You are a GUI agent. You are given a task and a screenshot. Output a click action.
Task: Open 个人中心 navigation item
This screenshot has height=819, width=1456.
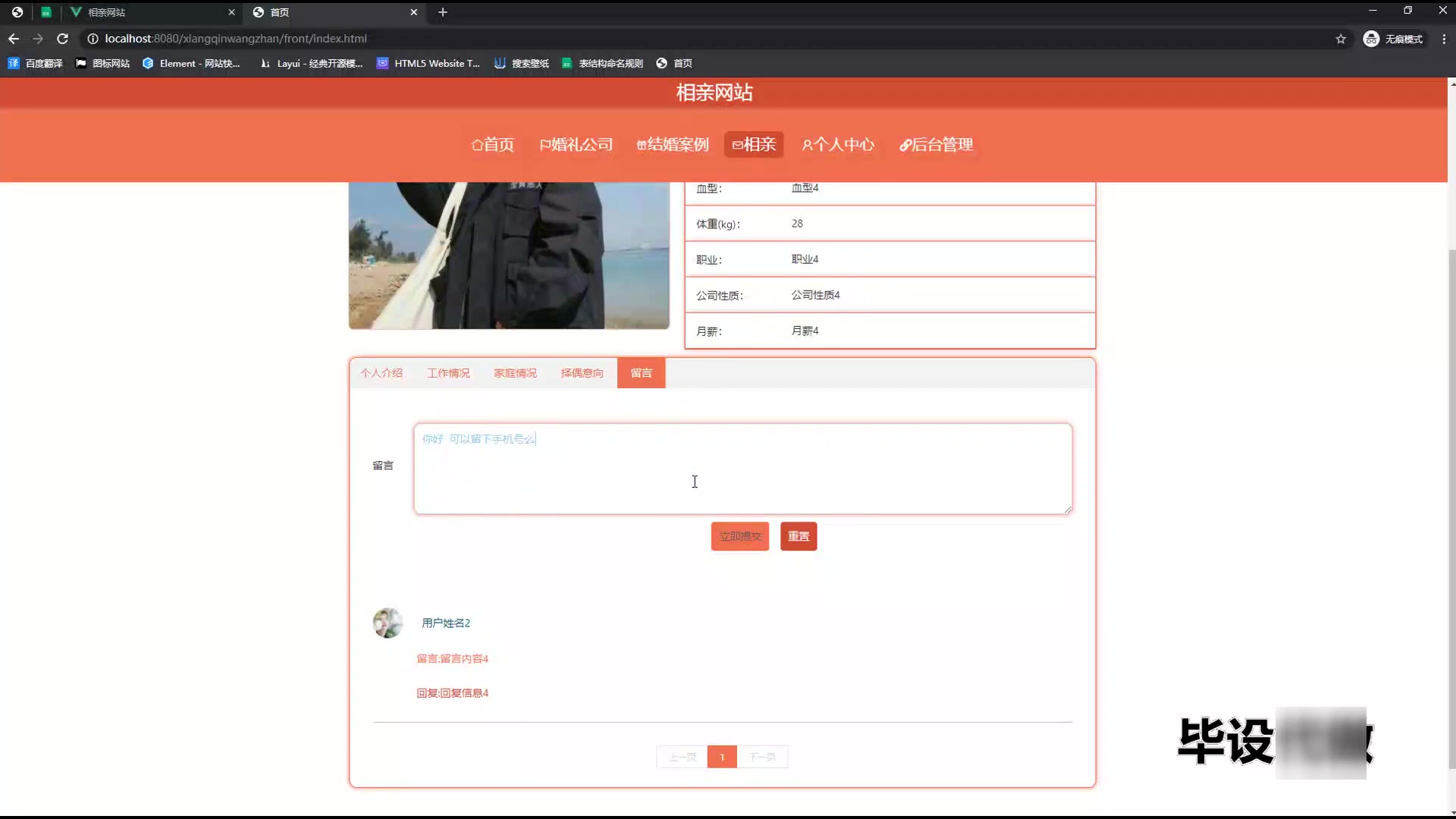pyautogui.click(x=838, y=145)
